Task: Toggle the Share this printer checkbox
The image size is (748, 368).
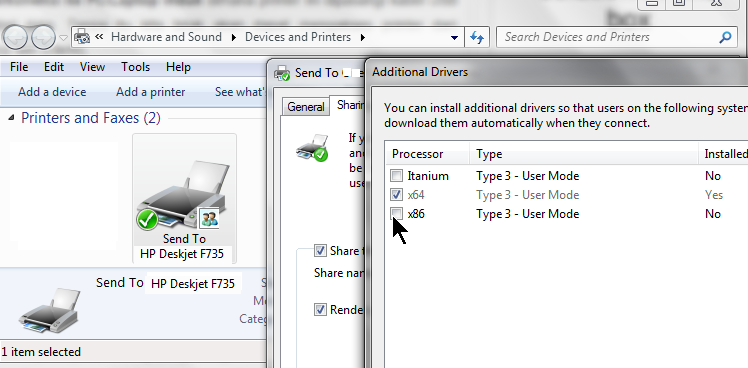Action: point(320,251)
